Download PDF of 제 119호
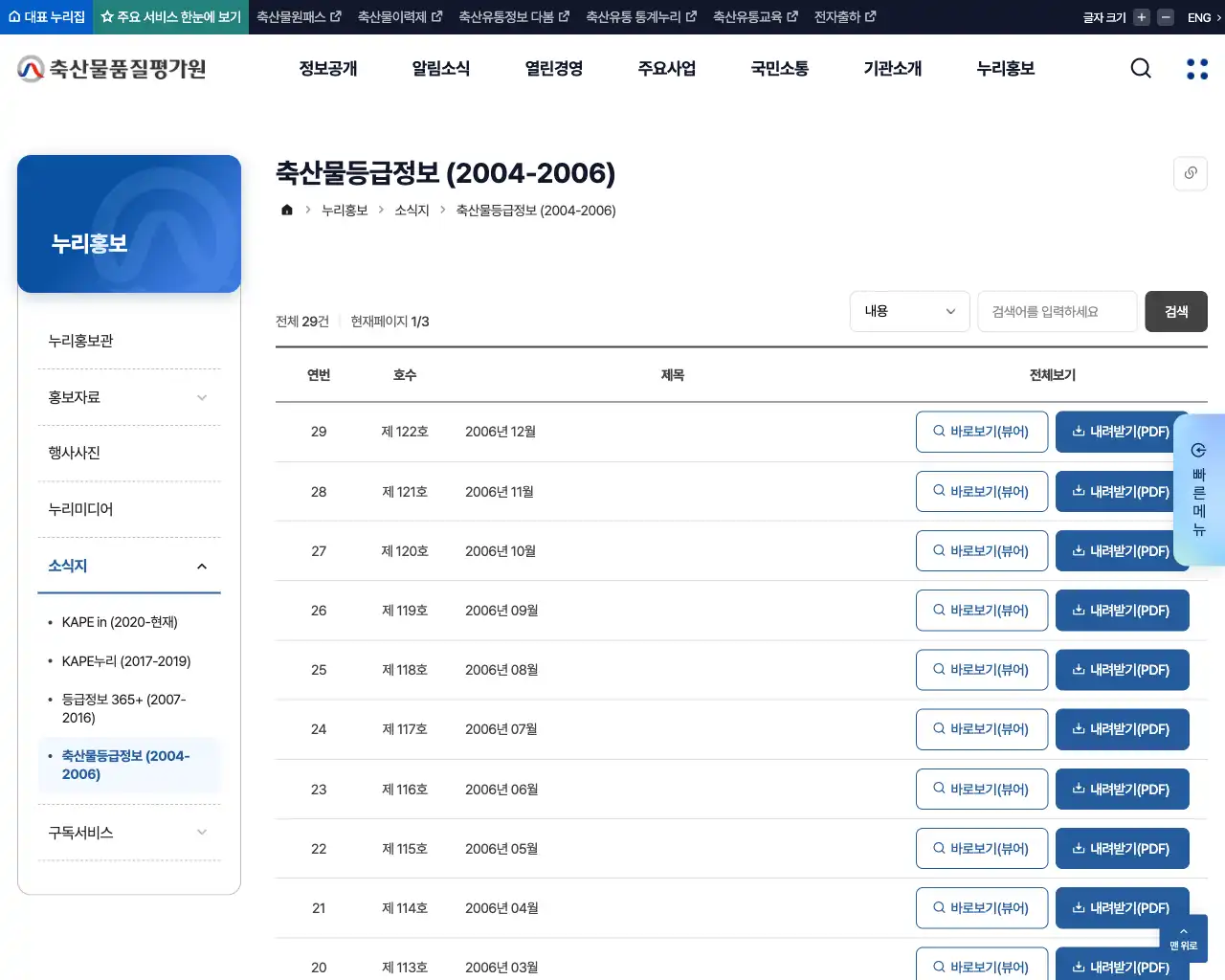Viewport: 1225px width, 980px height. [1122, 610]
